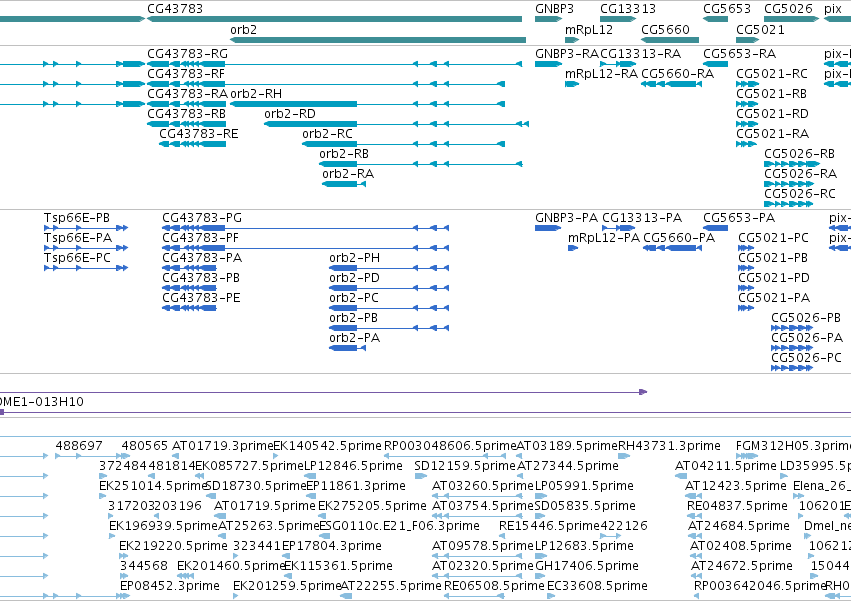
Task: Select EST EP11861.3prime
Action: point(355,486)
